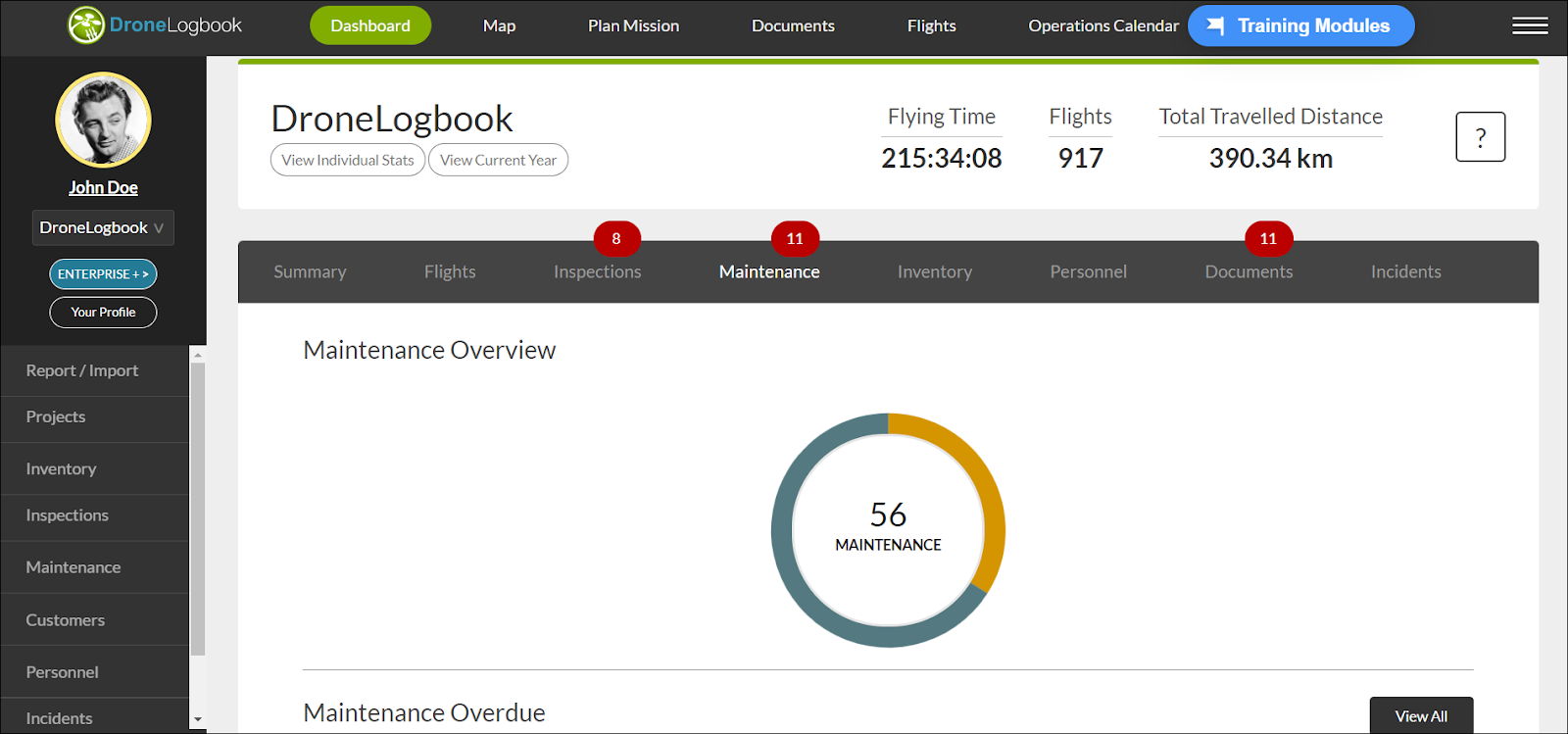The image size is (1568, 734).
Task: Open Personnel in the sidebar
Action: point(94,671)
